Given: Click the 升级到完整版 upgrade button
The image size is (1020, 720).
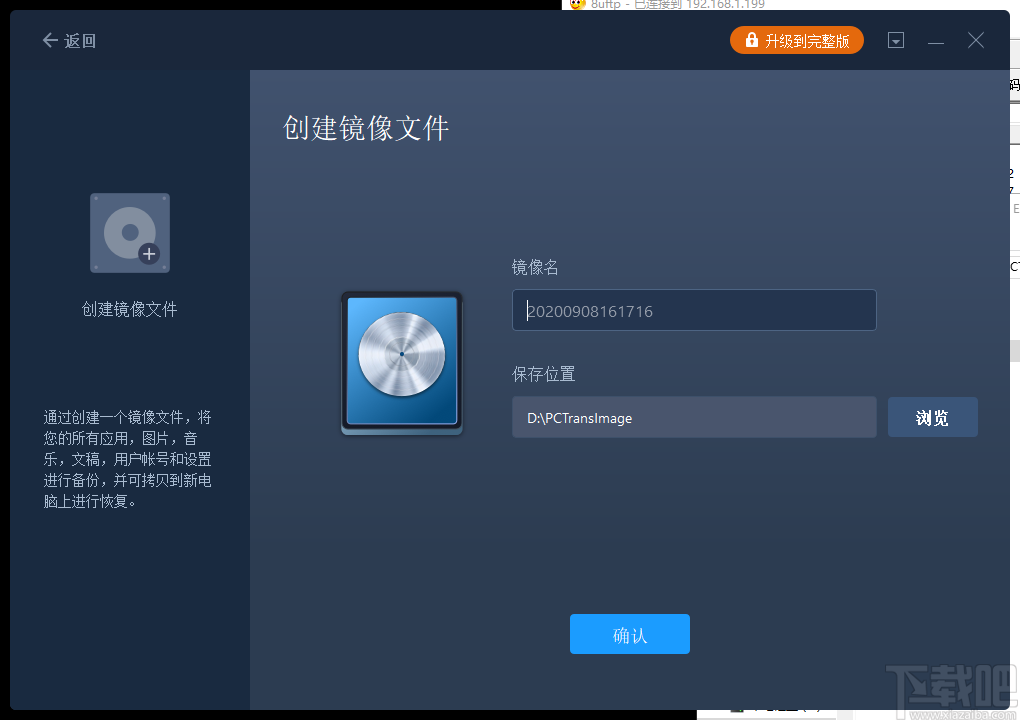Looking at the screenshot, I should 797,40.
